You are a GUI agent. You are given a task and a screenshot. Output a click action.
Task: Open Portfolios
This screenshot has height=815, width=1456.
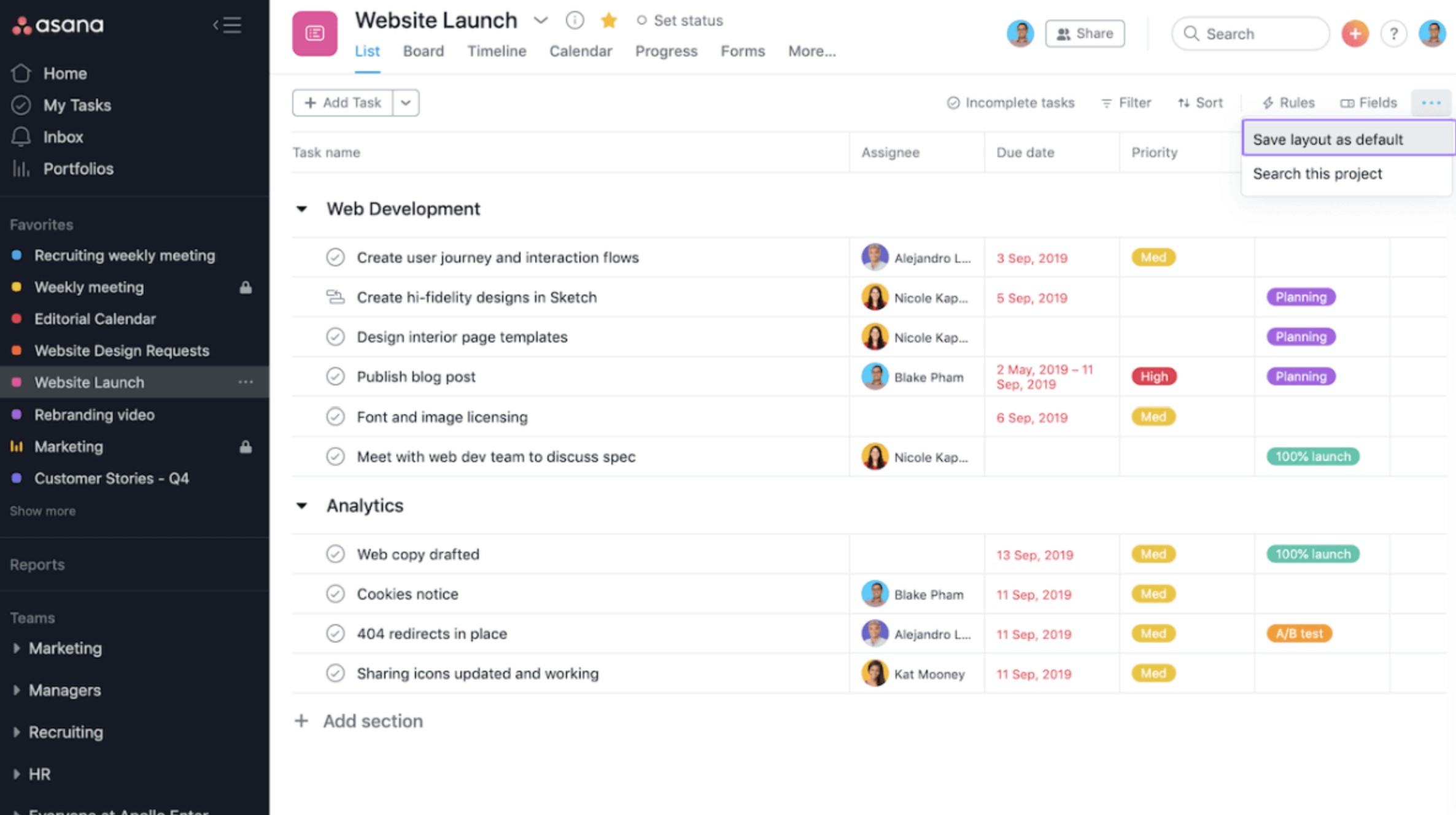pos(78,169)
